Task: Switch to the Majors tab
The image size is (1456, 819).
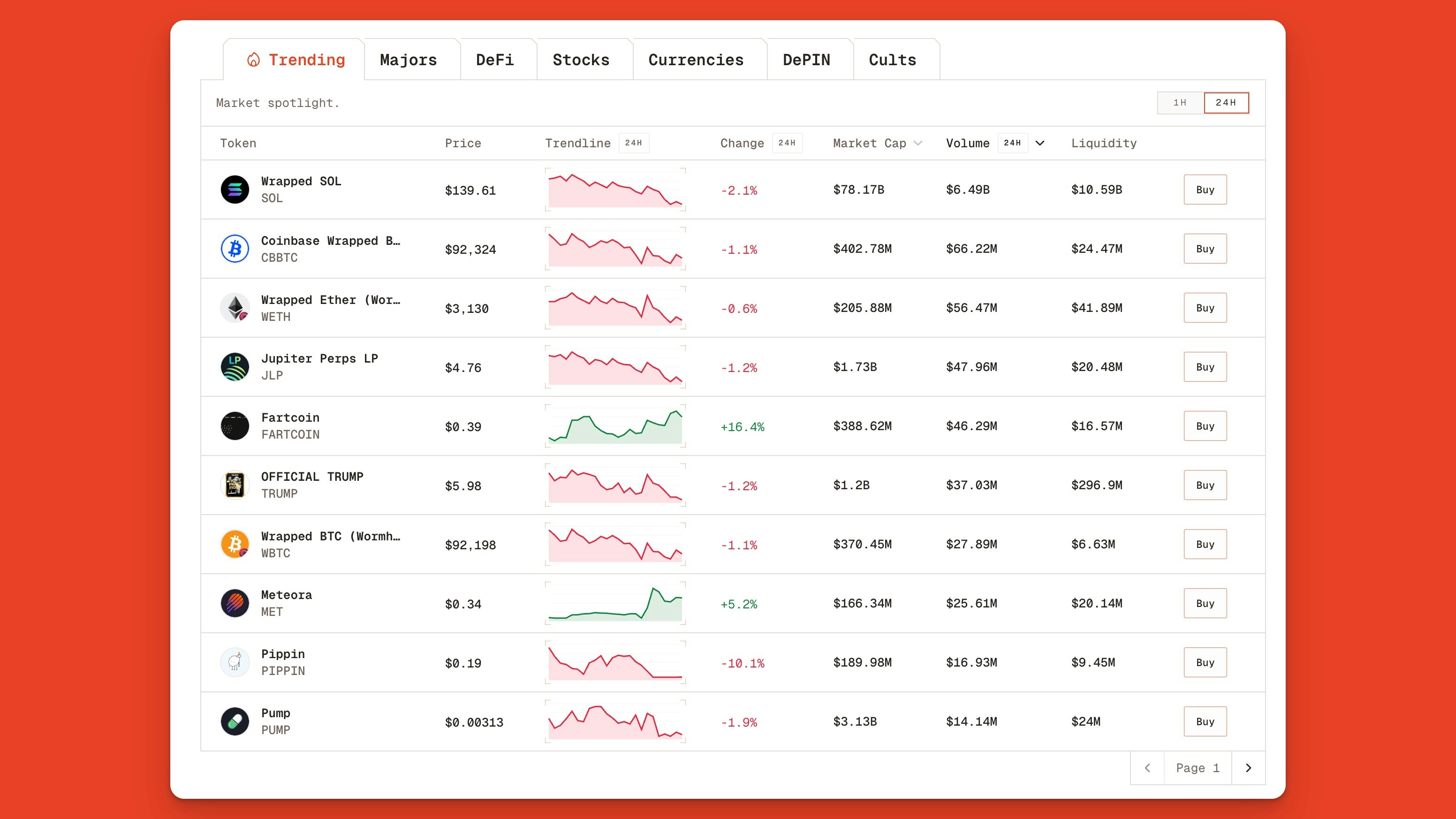Action: pos(408,60)
